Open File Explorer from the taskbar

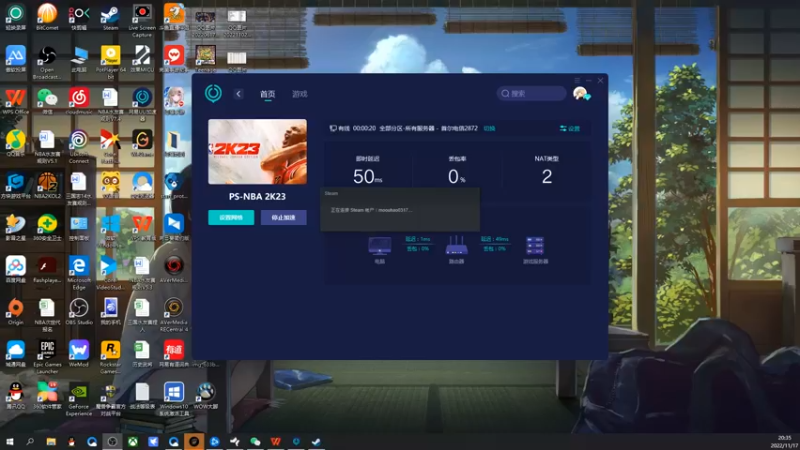[51, 441]
